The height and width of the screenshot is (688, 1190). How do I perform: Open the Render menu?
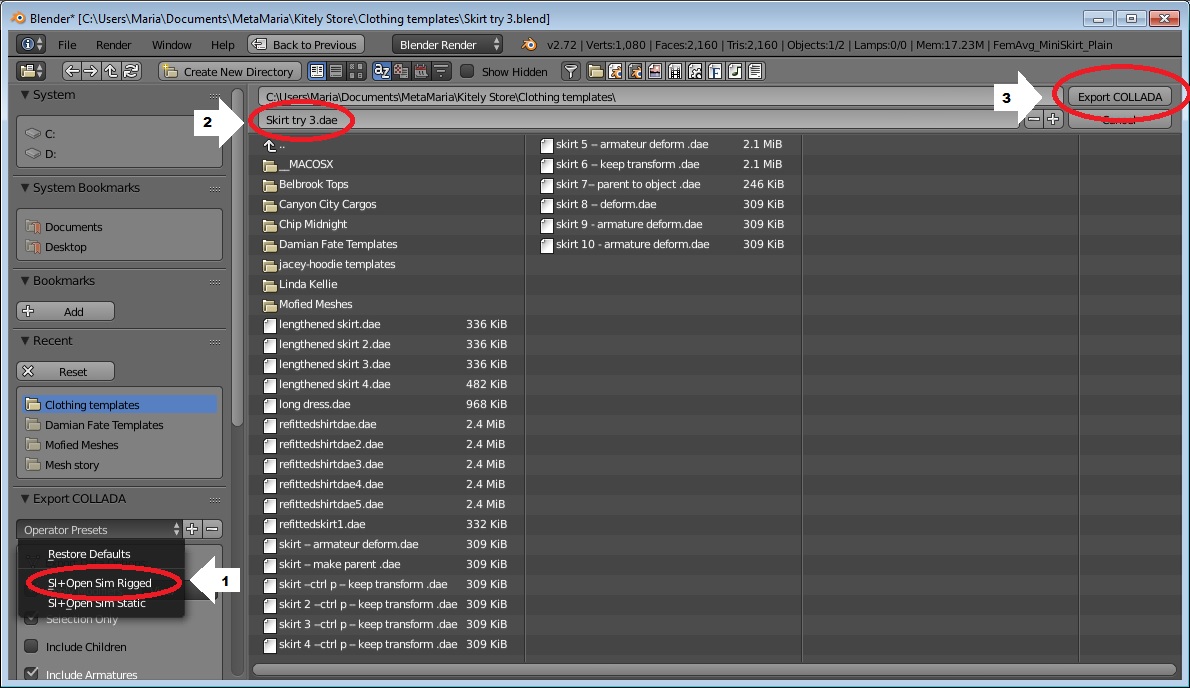114,45
